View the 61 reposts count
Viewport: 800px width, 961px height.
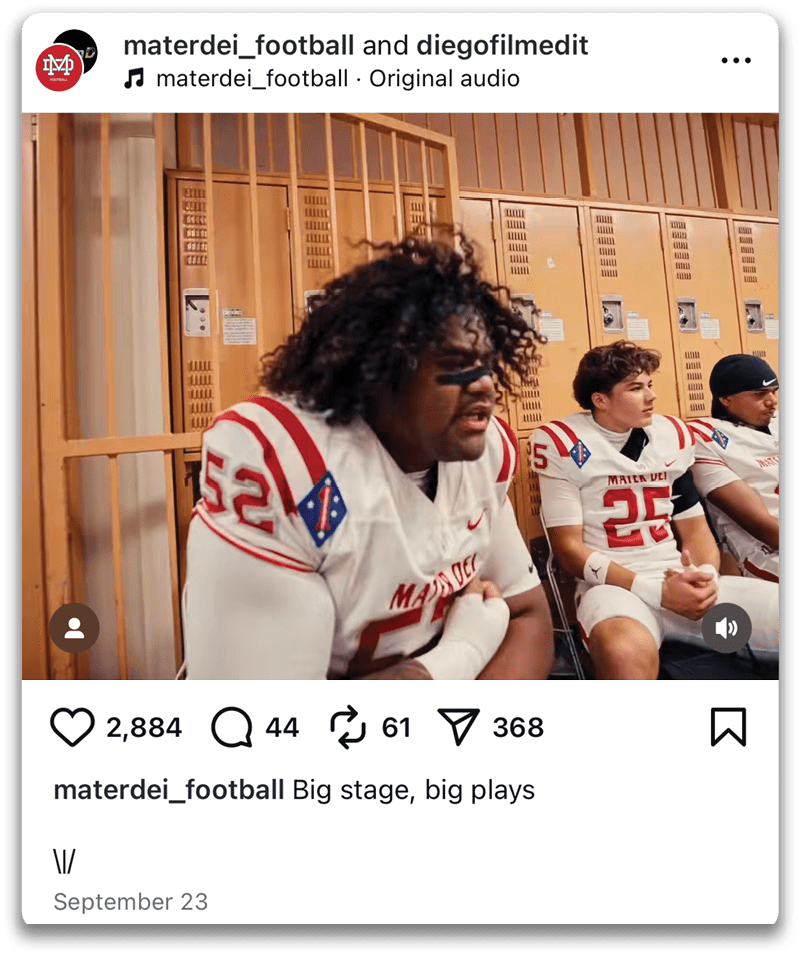pyautogui.click(x=396, y=728)
